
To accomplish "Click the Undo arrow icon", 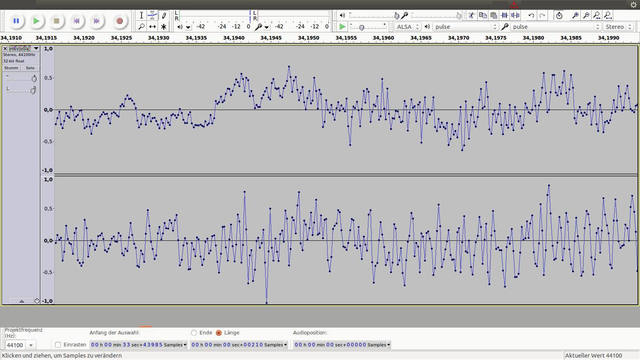I will [531, 16].
